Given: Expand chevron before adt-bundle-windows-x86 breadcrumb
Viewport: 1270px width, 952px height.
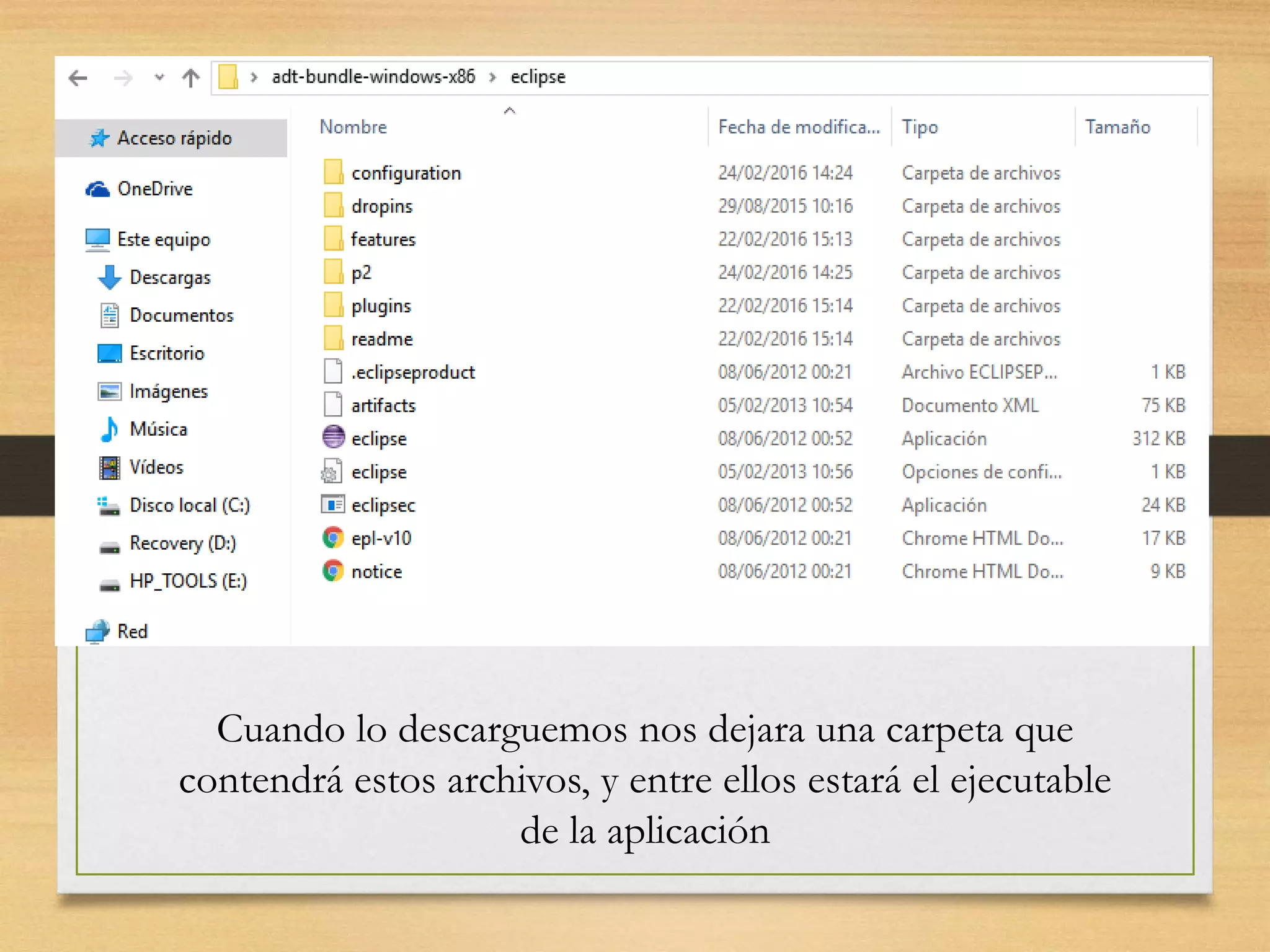Looking at the screenshot, I should (254, 77).
